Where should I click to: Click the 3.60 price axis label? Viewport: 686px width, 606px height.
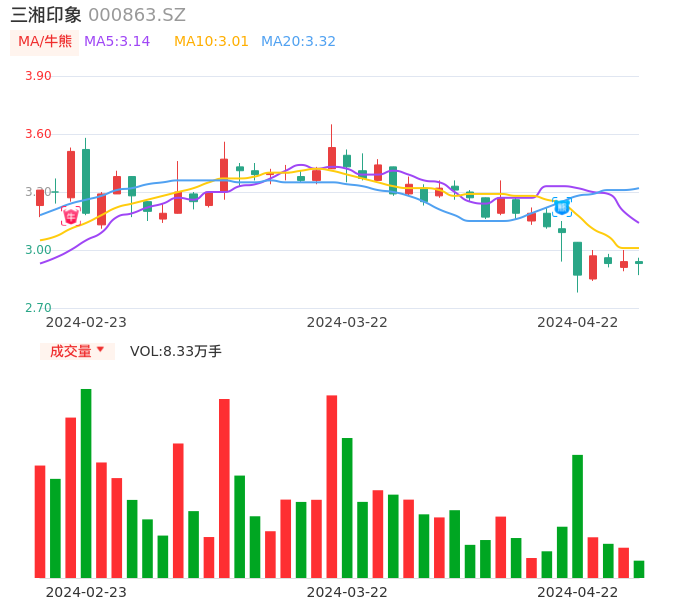[x=38, y=134]
